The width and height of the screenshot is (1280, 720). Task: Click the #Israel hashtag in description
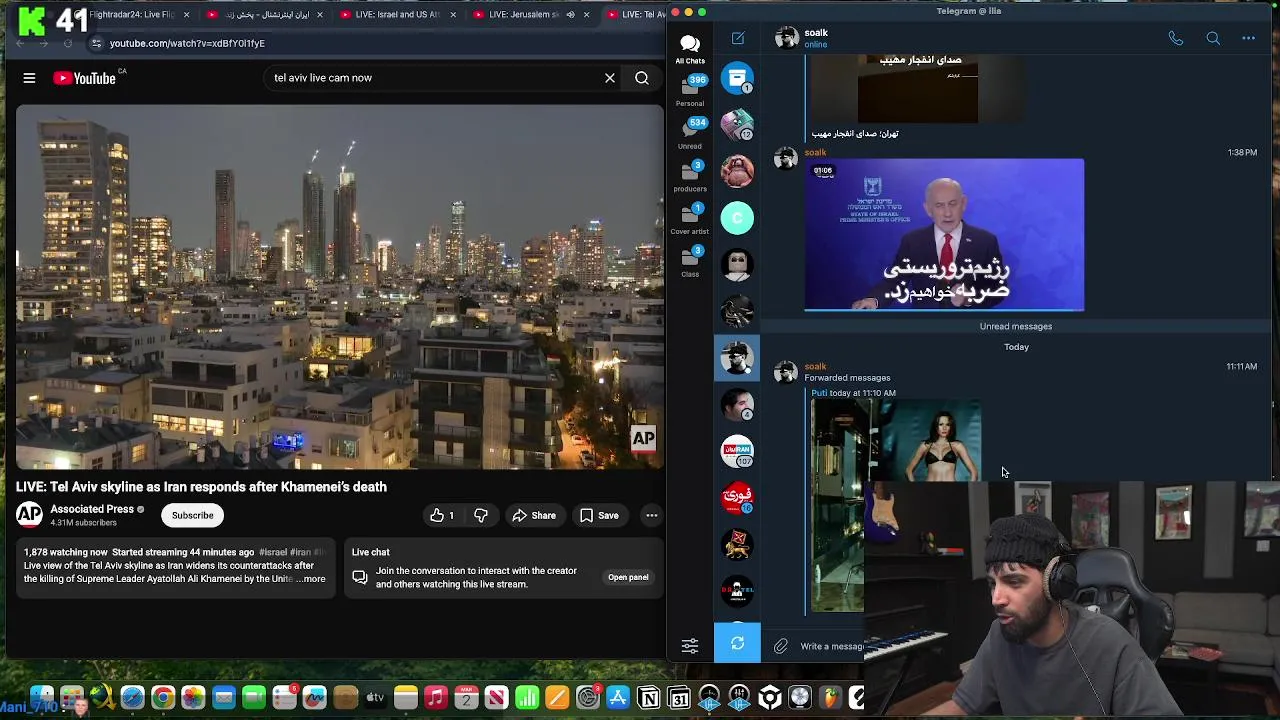click(x=272, y=552)
